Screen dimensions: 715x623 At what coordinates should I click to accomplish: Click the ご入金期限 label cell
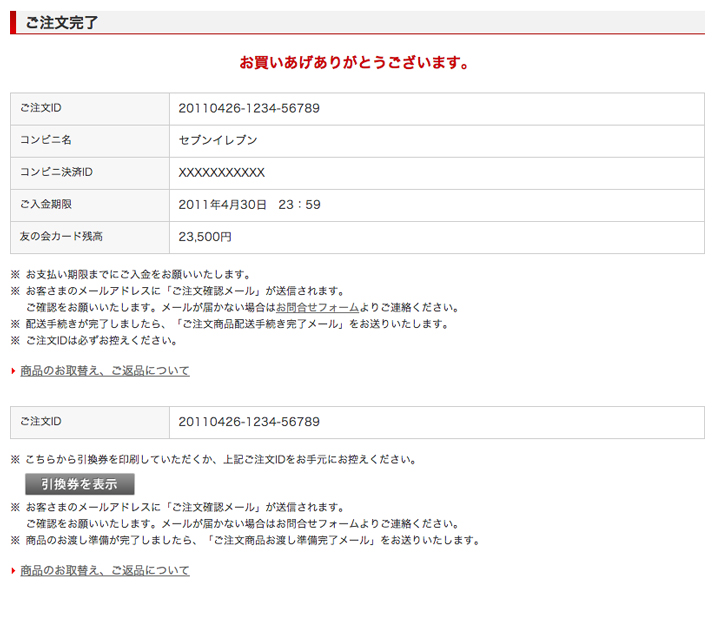coord(90,206)
